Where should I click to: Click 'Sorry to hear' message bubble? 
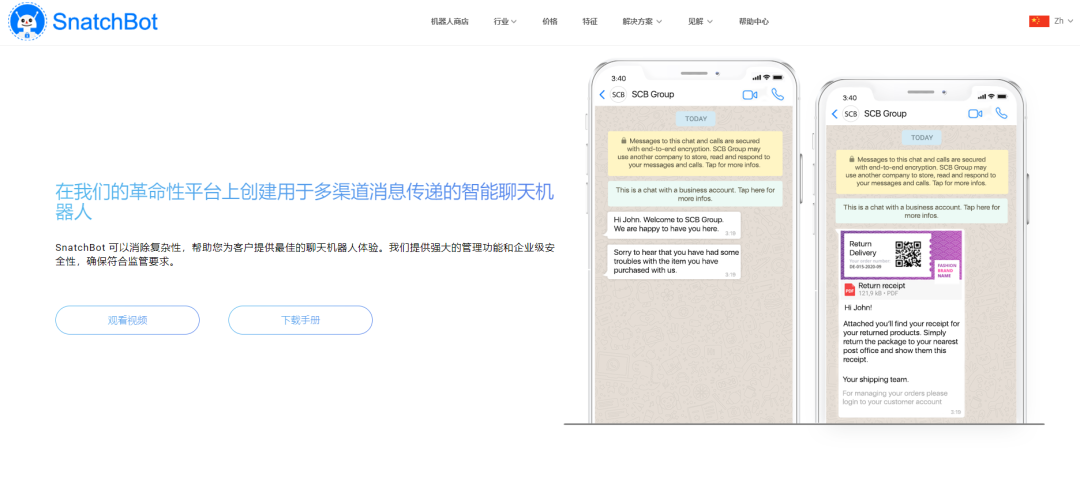(674, 261)
